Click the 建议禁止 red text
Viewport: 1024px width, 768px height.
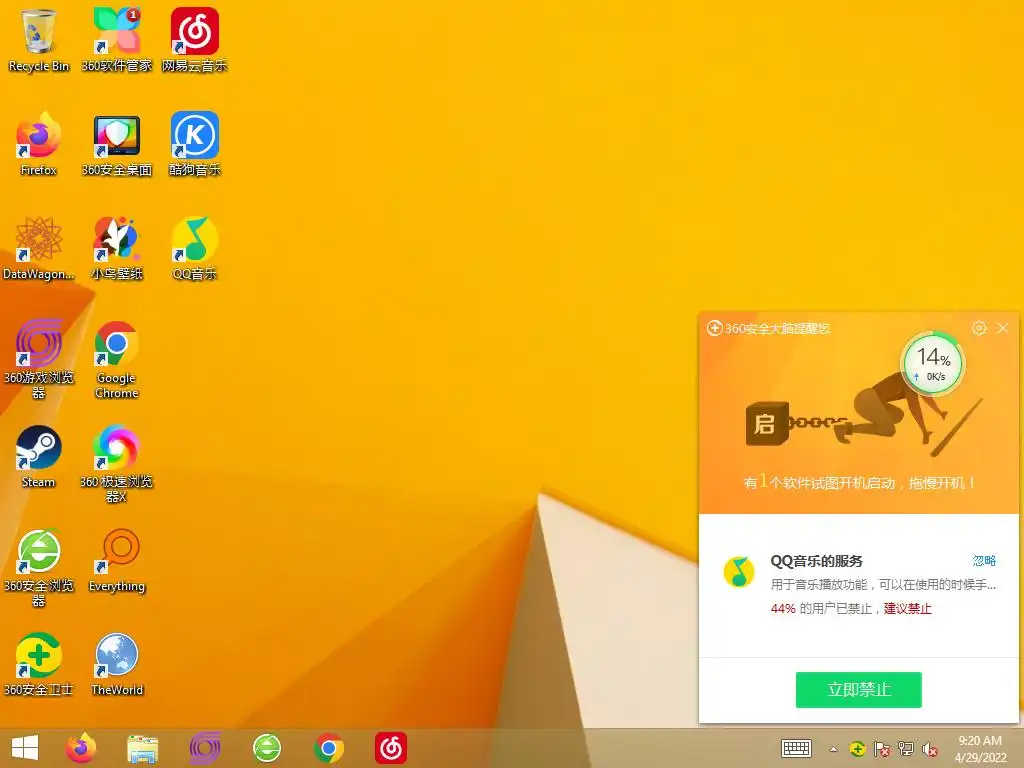[907, 609]
